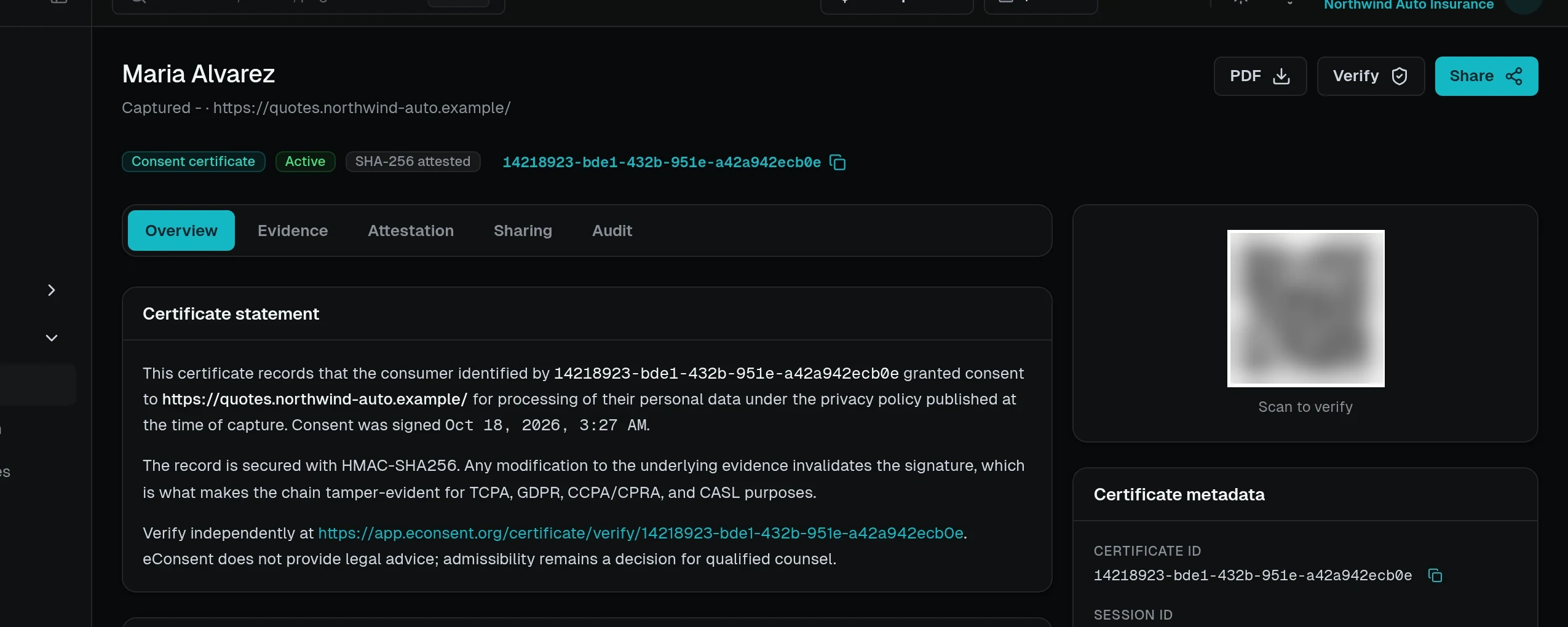Screen dimensions: 1568x627
Task: Open the Attestation tab
Action: (411, 231)
